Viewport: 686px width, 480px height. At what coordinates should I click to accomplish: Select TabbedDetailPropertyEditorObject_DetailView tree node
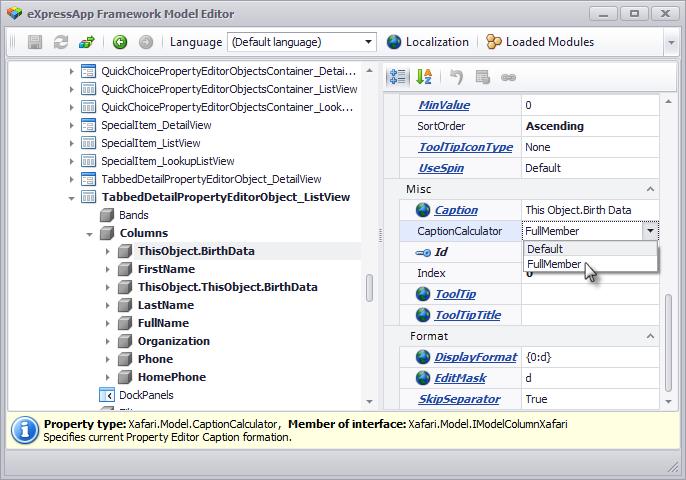(x=211, y=179)
